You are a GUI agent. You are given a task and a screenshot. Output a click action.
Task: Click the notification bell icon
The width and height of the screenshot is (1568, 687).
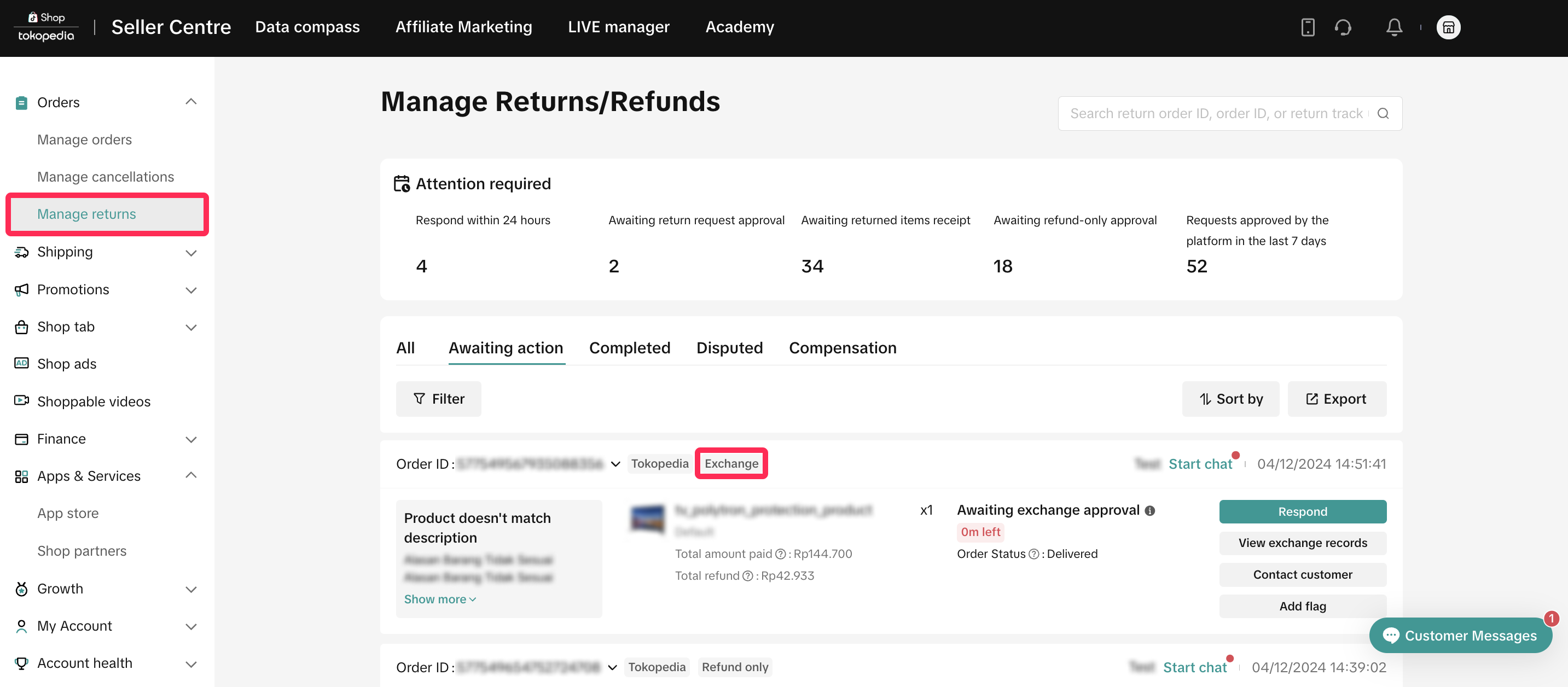coord(1394,27)
